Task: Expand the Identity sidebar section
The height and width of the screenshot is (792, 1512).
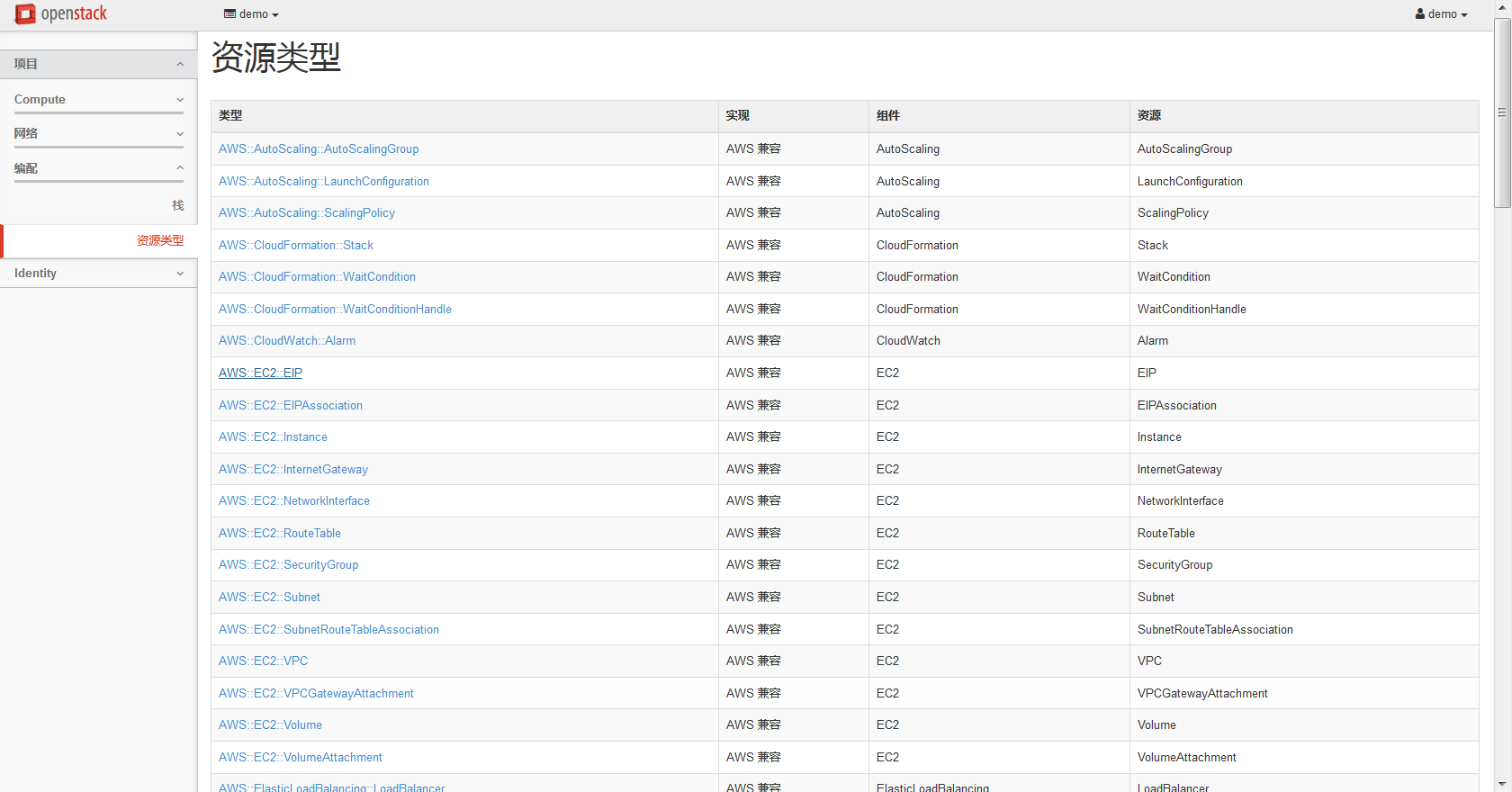Action: 98,273
